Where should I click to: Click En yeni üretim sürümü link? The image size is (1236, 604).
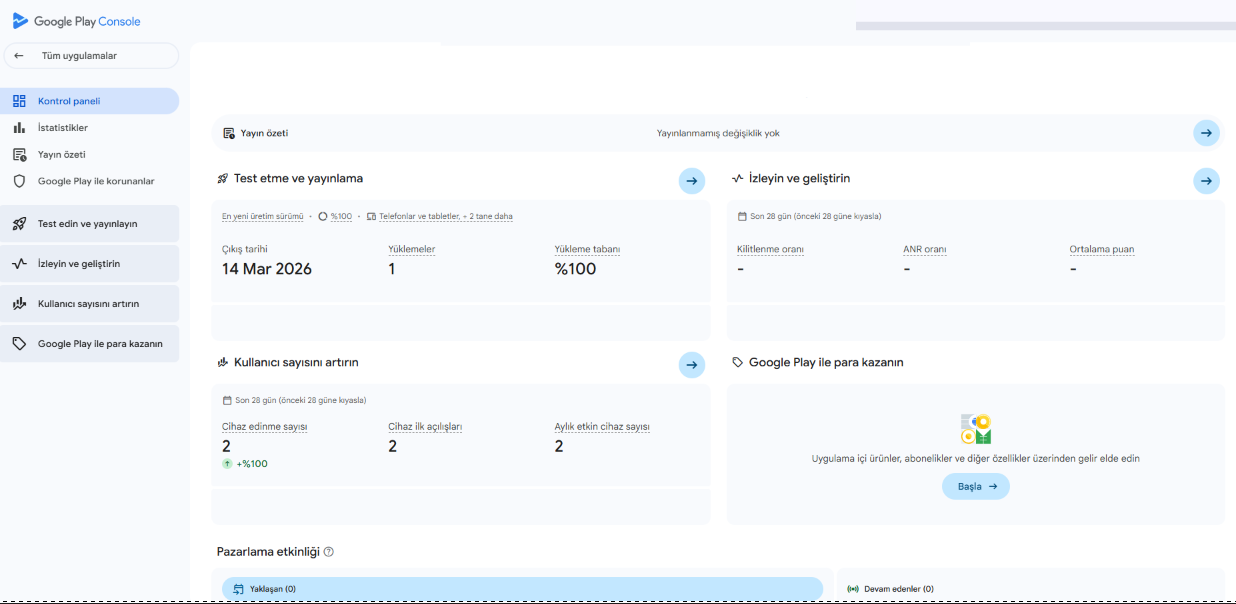point(262,216)
